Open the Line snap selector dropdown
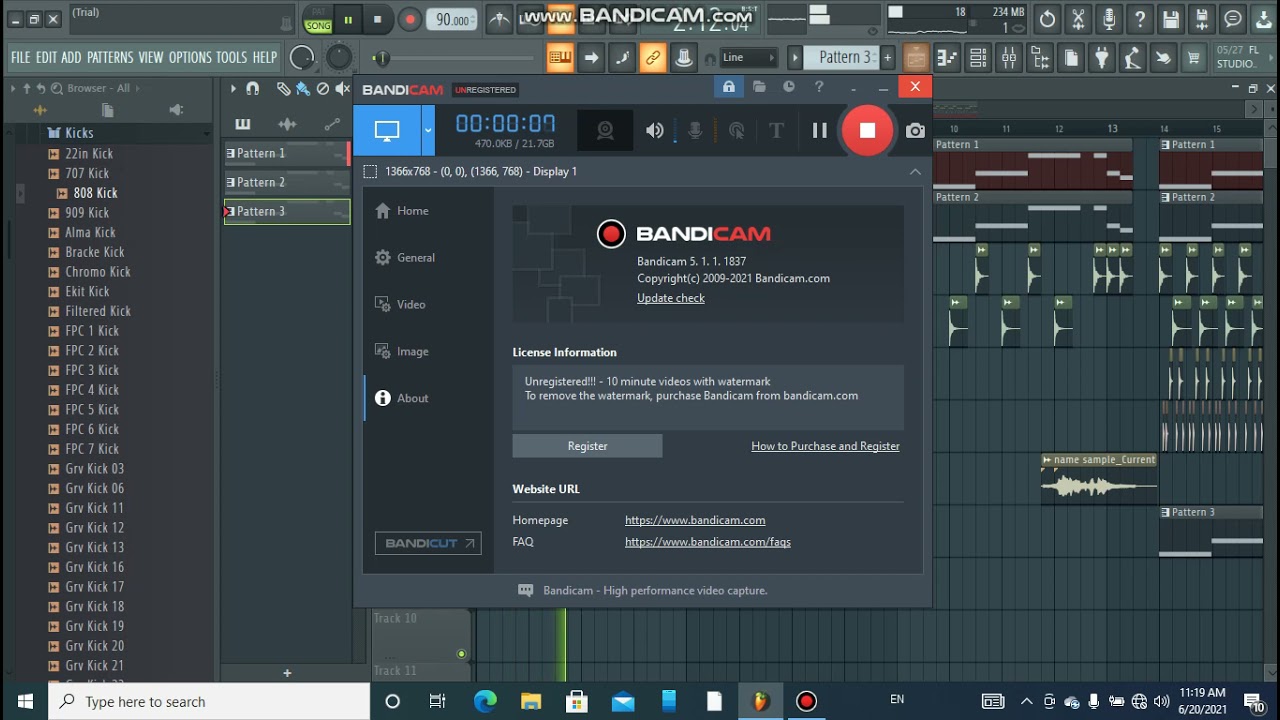The width and height of the screenshot is (1280, 720). pyautogui.click(x=748, y=58)
